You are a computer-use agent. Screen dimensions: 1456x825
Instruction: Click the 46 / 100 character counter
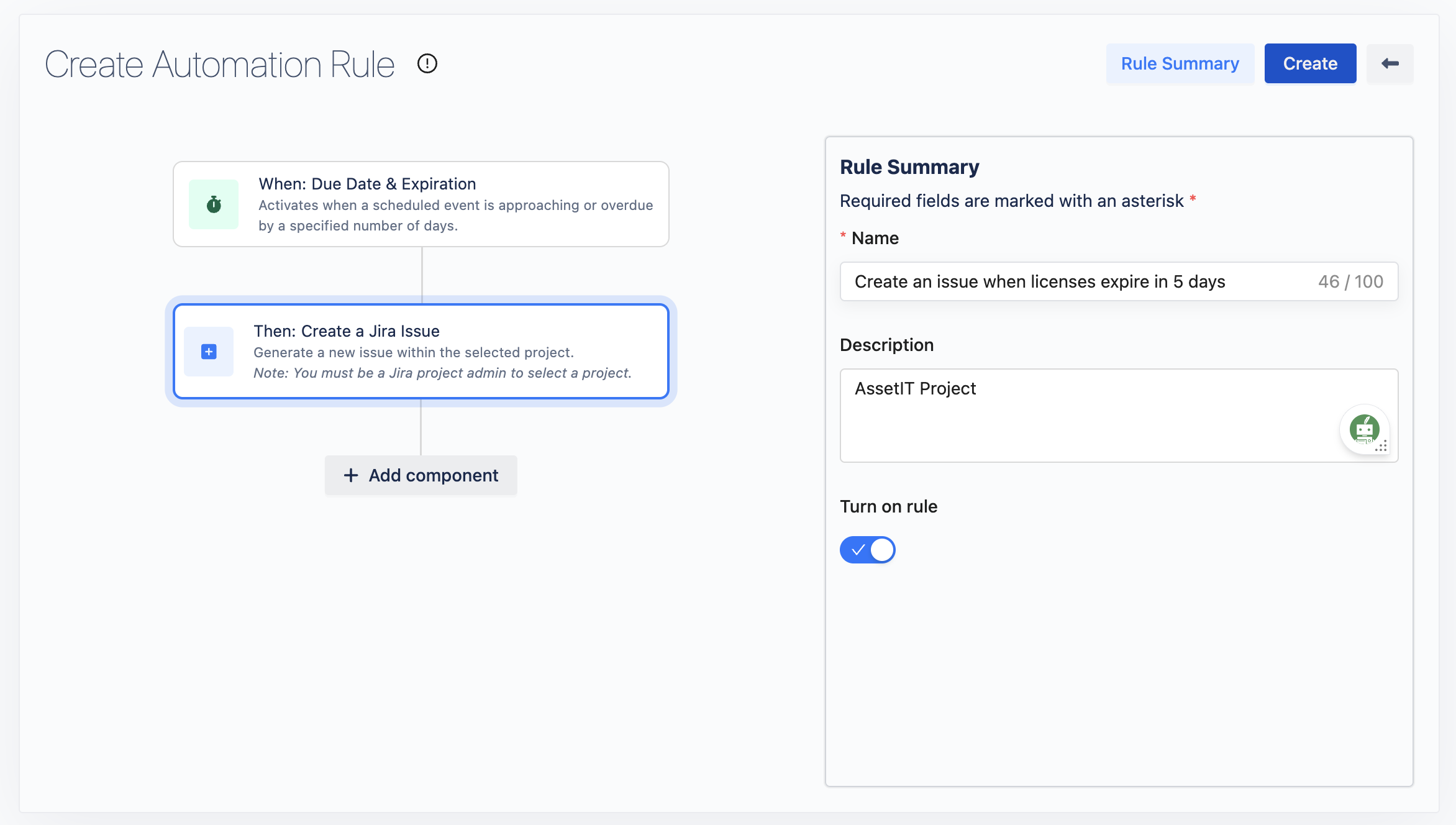[1350, 281]
